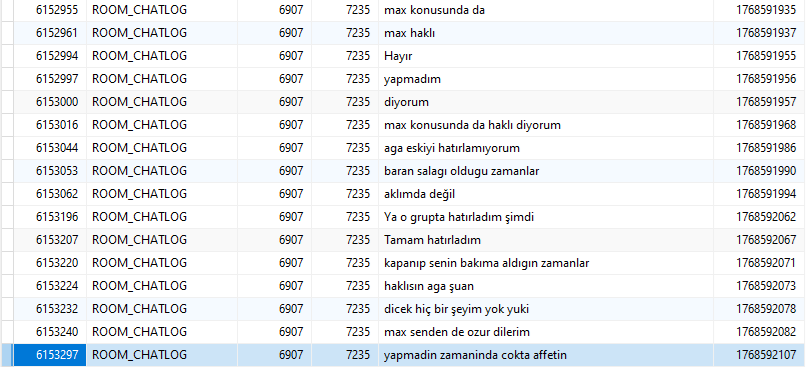Screen dimensions: 810x367
Task: Select timestamp cell 1768592073
Action: click(759, 286)
